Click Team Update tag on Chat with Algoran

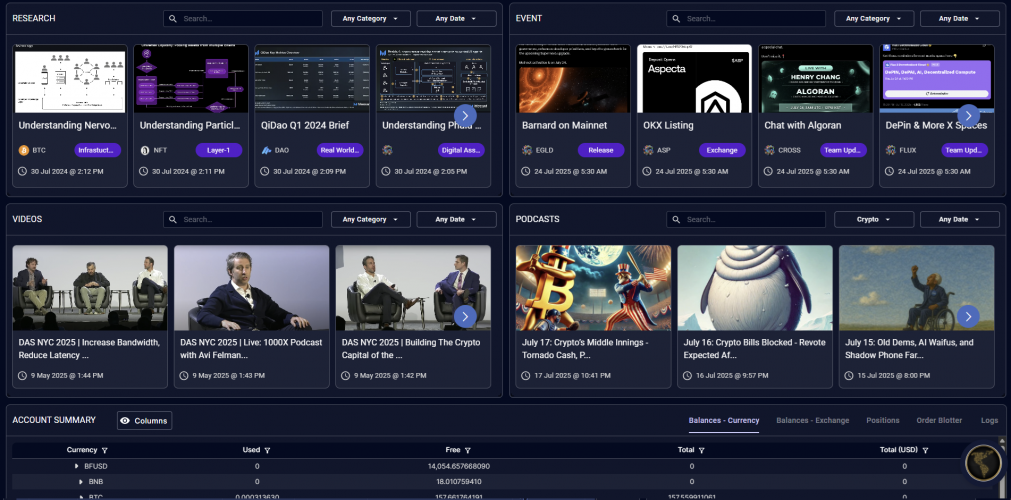point(843,150)
